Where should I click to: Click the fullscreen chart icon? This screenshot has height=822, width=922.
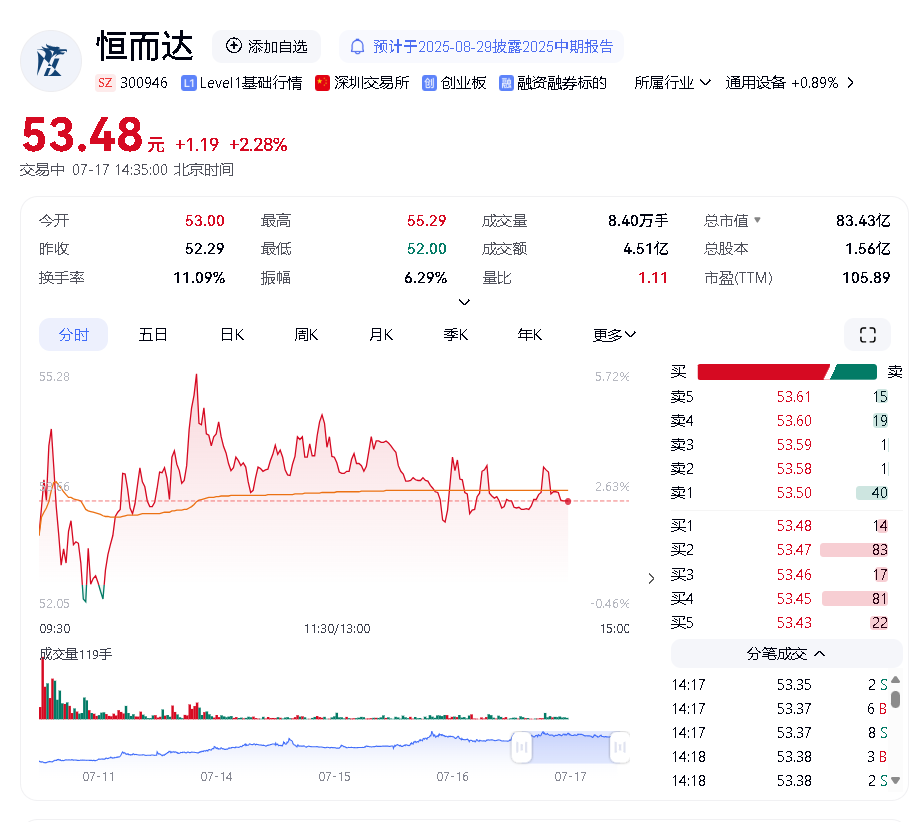click(x=867, y=335)
